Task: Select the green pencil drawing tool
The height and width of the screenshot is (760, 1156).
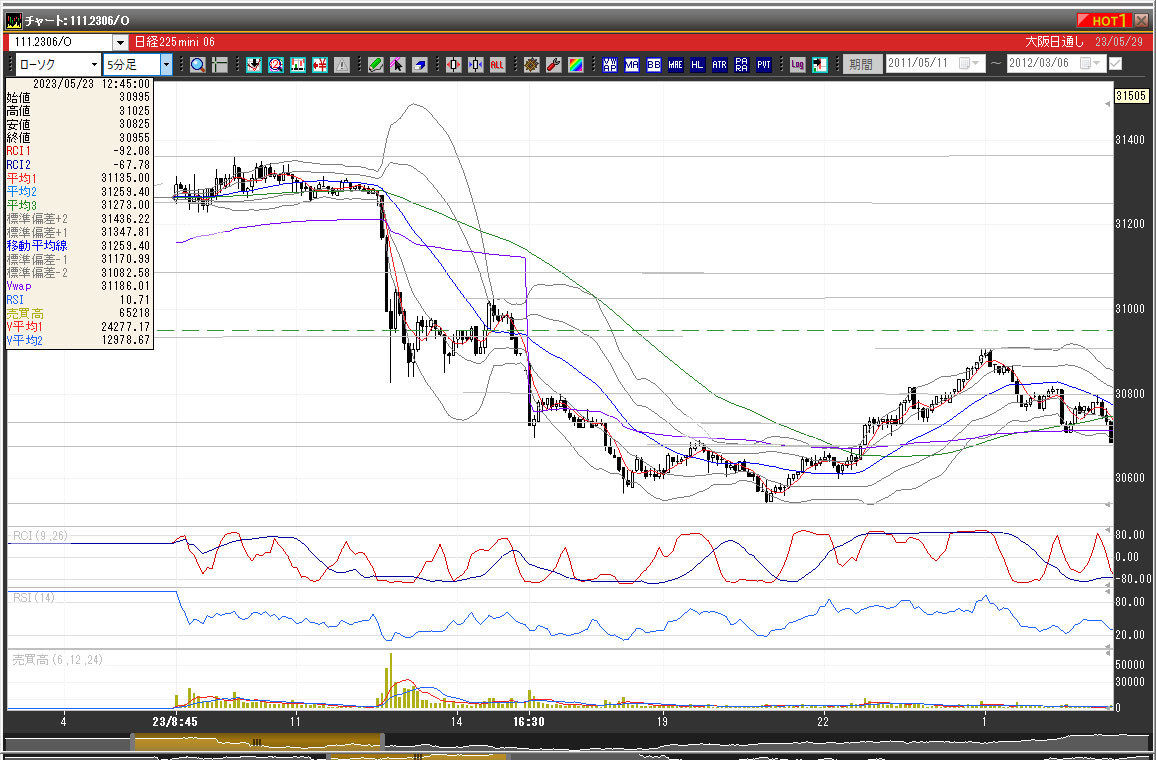Action: point(376,65)
